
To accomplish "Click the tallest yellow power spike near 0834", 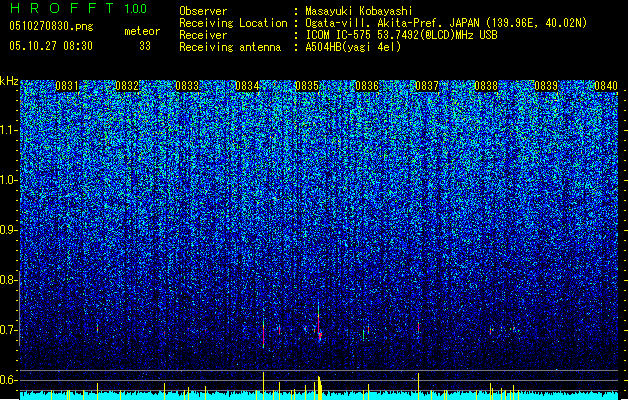I will click(x=264, y=386).
